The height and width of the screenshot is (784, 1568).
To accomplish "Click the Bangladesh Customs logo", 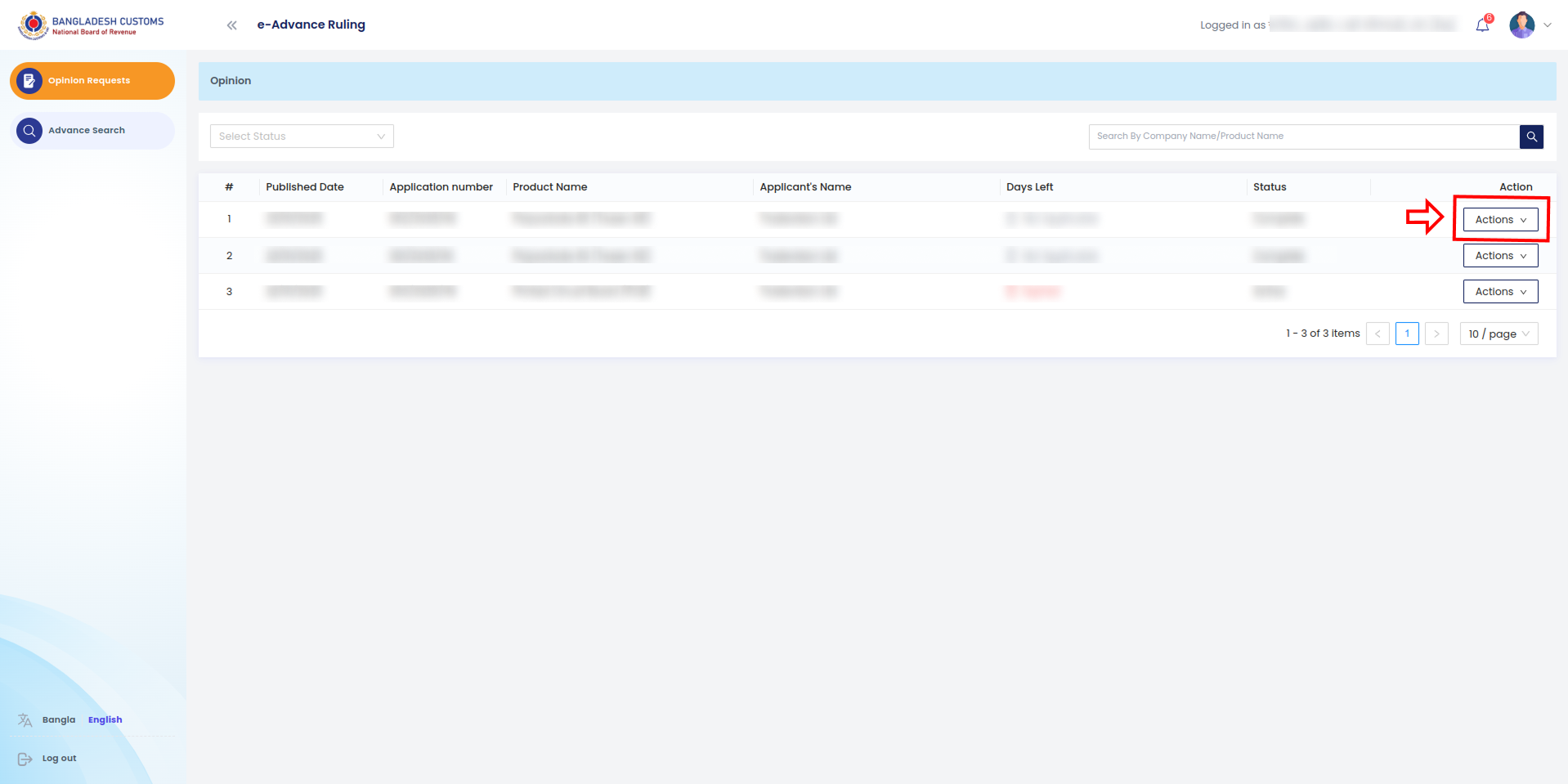I will pyautogui.click(x=91, y=25).
